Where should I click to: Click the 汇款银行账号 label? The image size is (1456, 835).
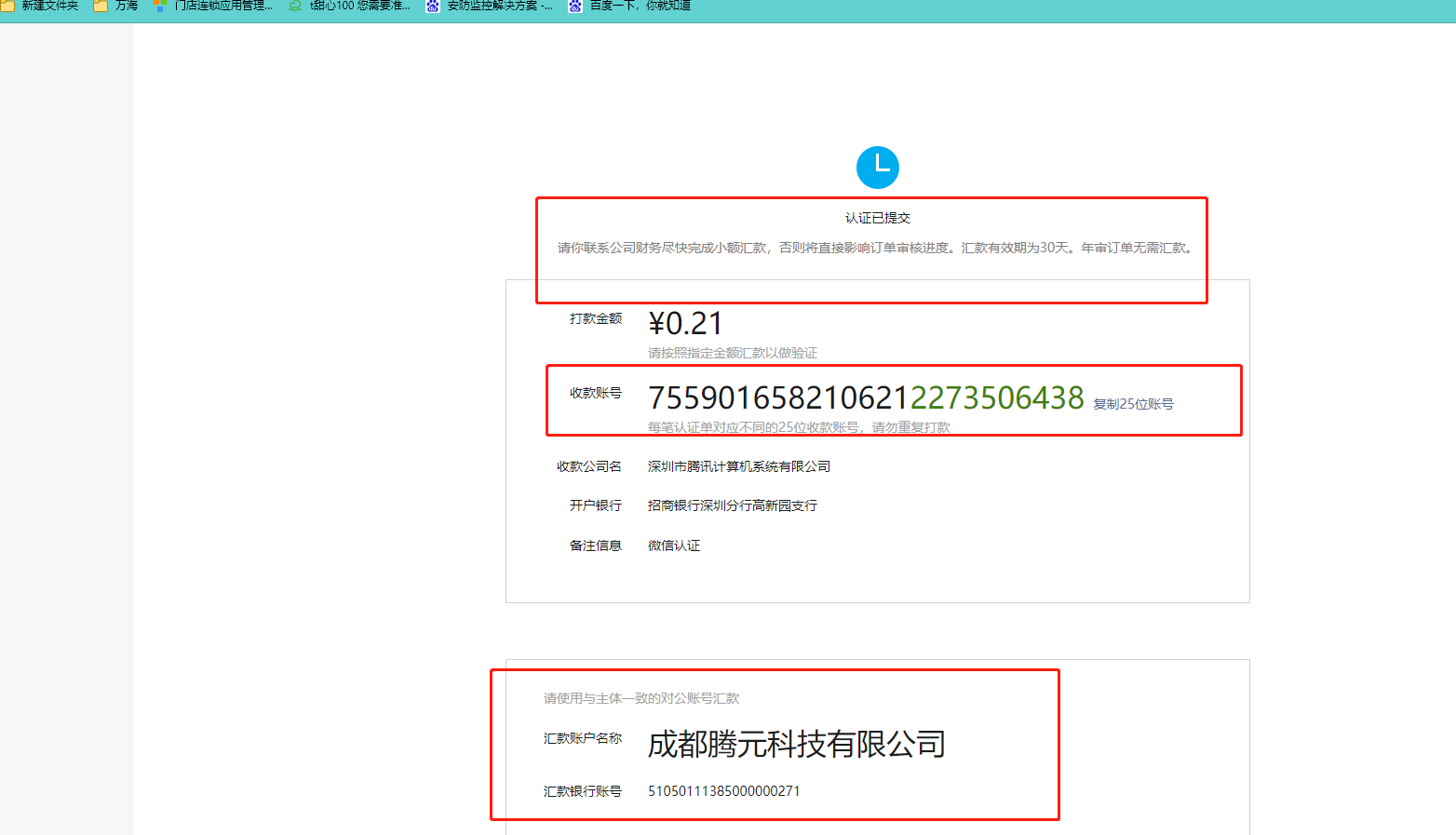[x=583, y=791]
